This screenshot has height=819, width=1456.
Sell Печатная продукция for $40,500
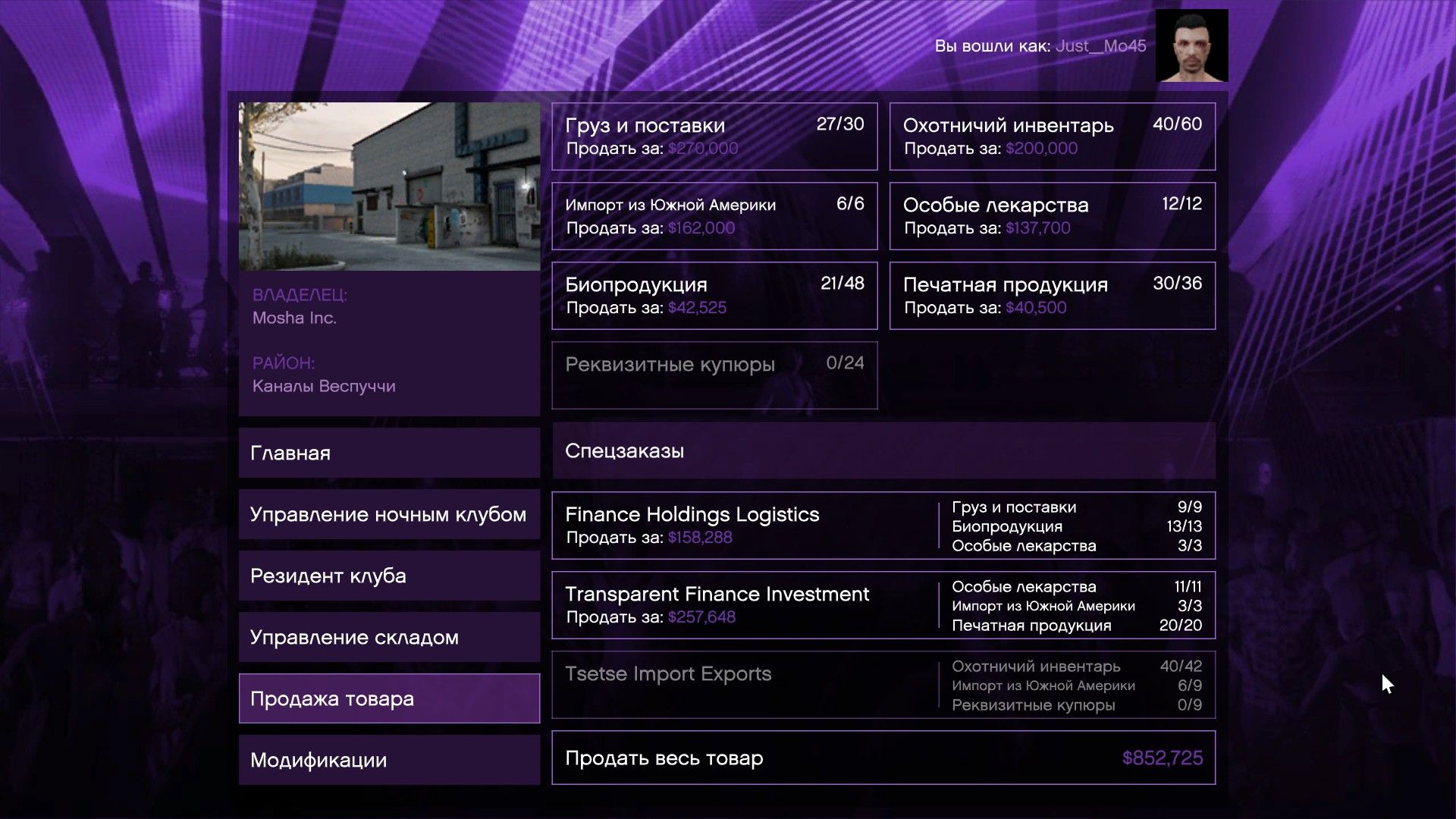[1052, 296]
